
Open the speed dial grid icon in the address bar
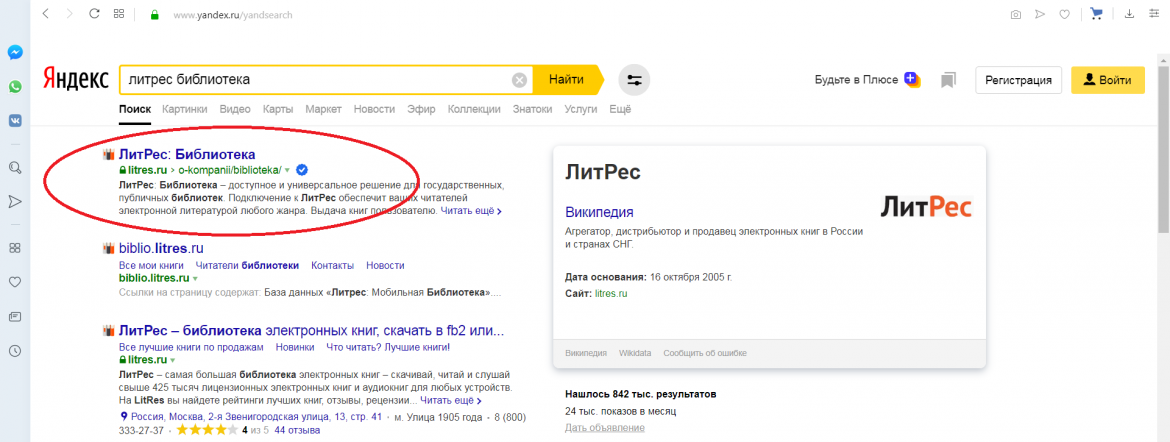(x=119, y=13)
